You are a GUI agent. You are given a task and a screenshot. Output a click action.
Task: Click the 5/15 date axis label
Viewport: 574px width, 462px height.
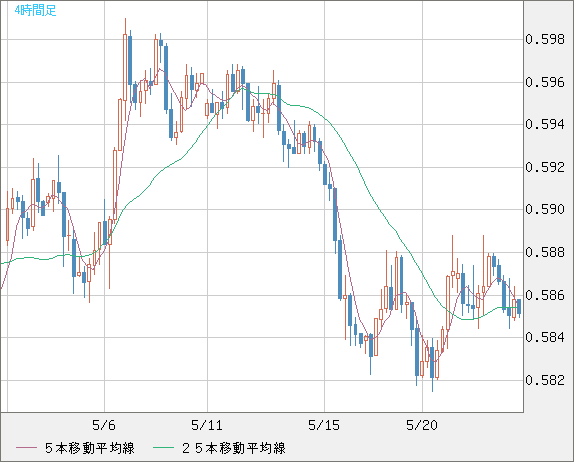pos(324,425)
